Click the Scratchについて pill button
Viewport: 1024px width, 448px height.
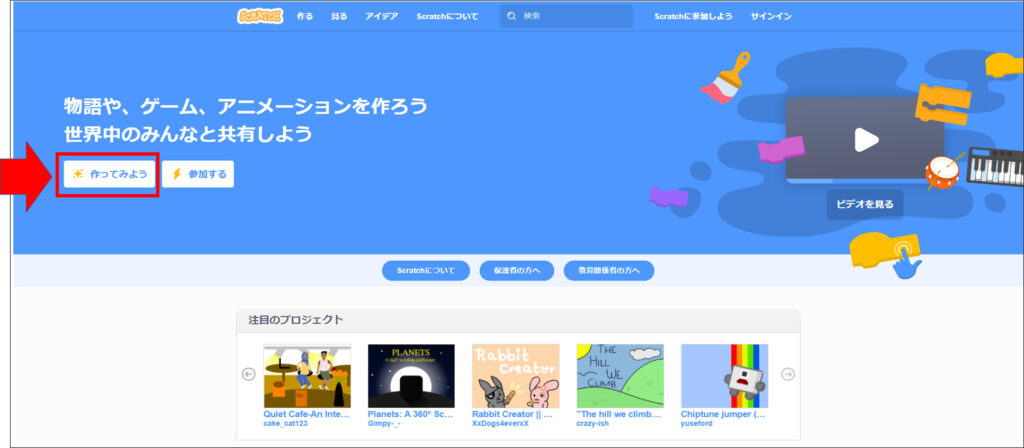point(426,270)
